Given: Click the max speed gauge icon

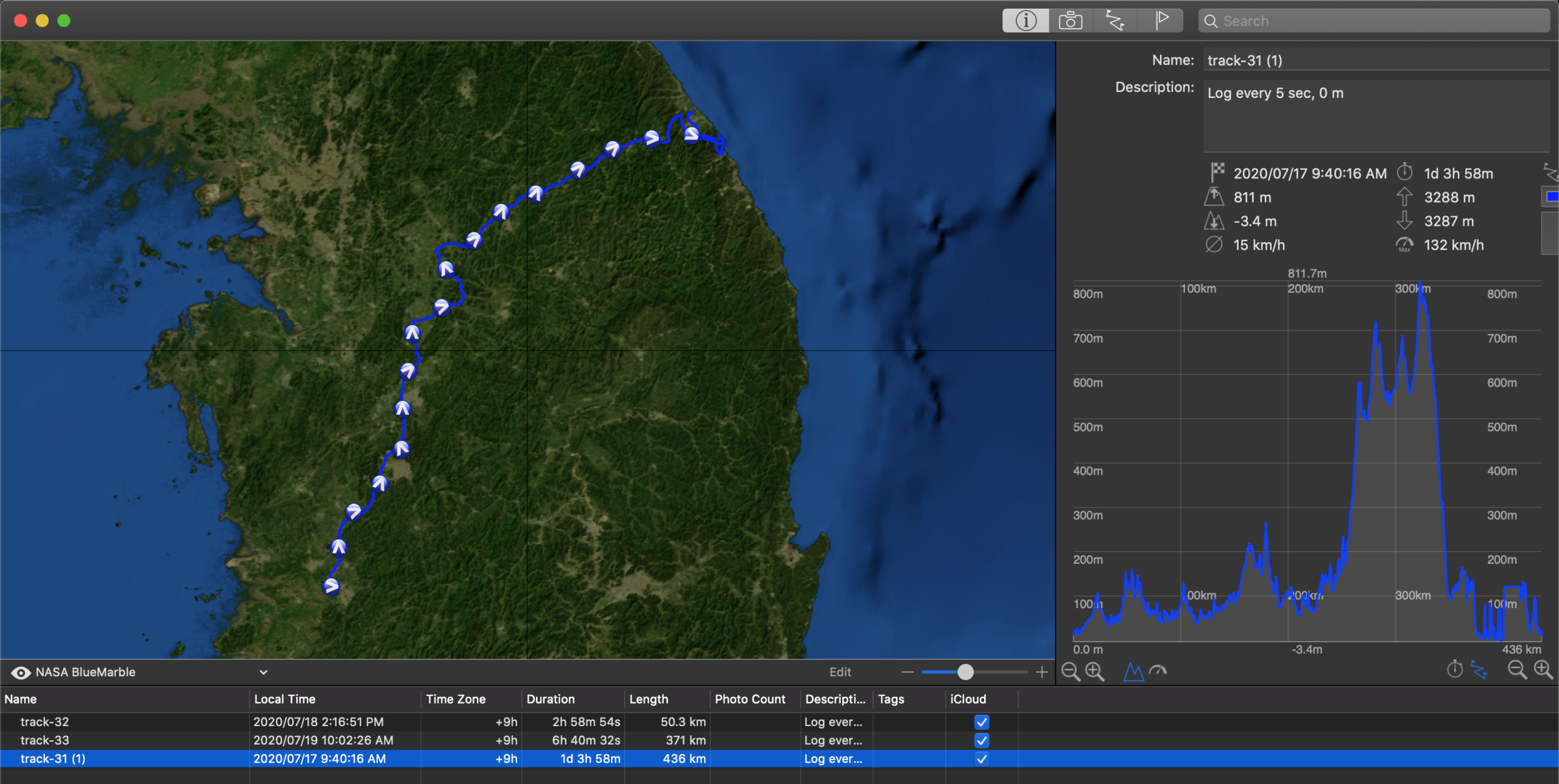Looking at the screenshot, I should pos(1404,245).
